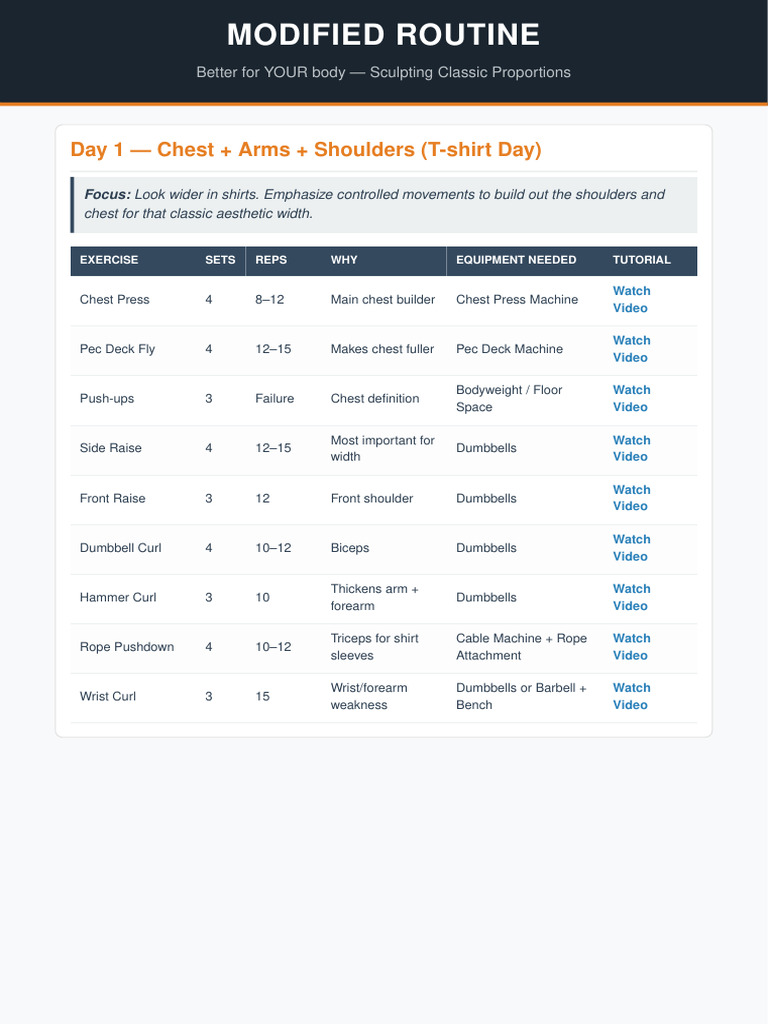768x1024 pixels.
Task: Click the EQUIPMENT NEEDED column header
Action: point(516,260)
